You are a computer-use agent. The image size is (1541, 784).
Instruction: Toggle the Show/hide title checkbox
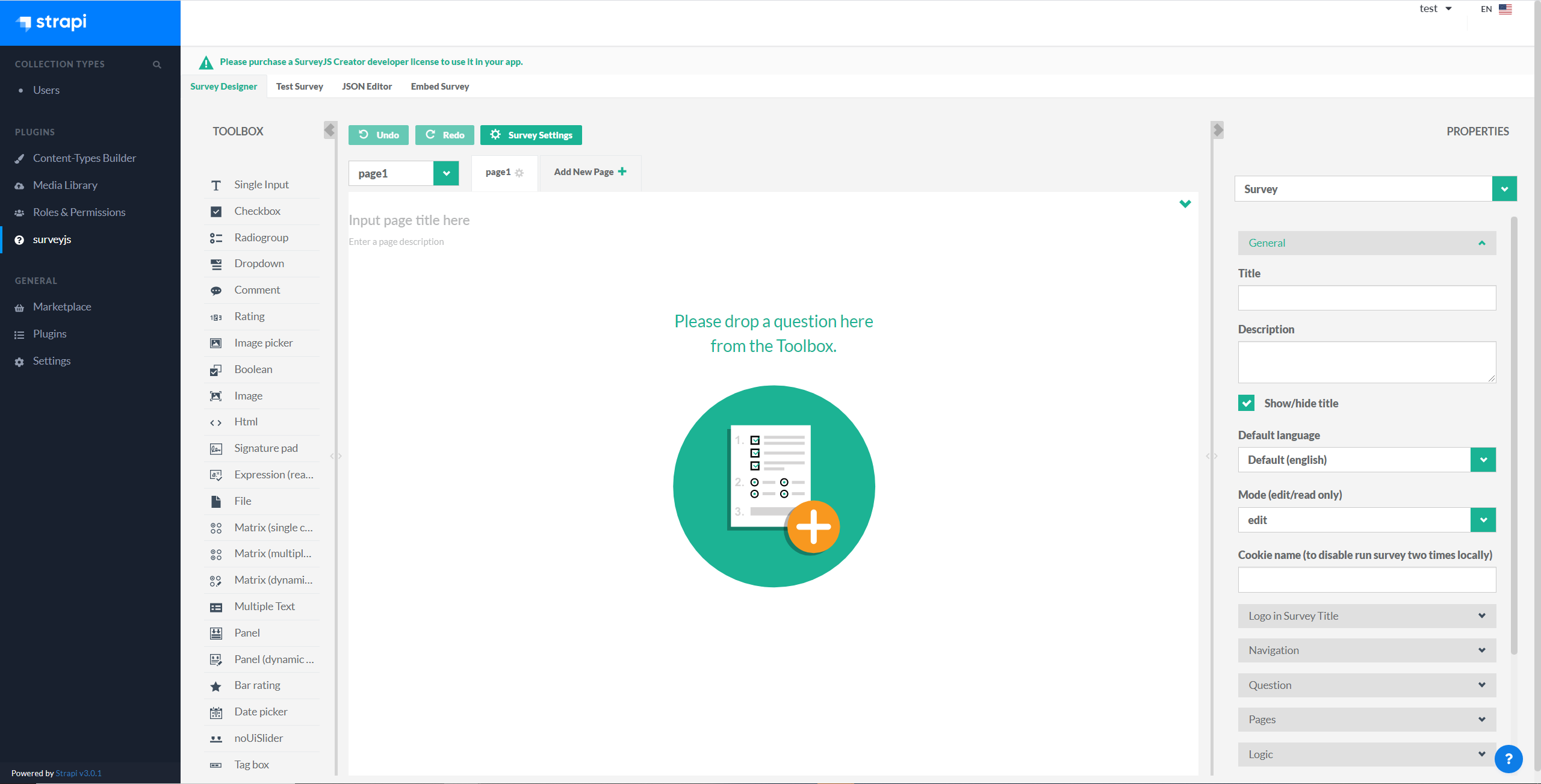point(1246,403)
